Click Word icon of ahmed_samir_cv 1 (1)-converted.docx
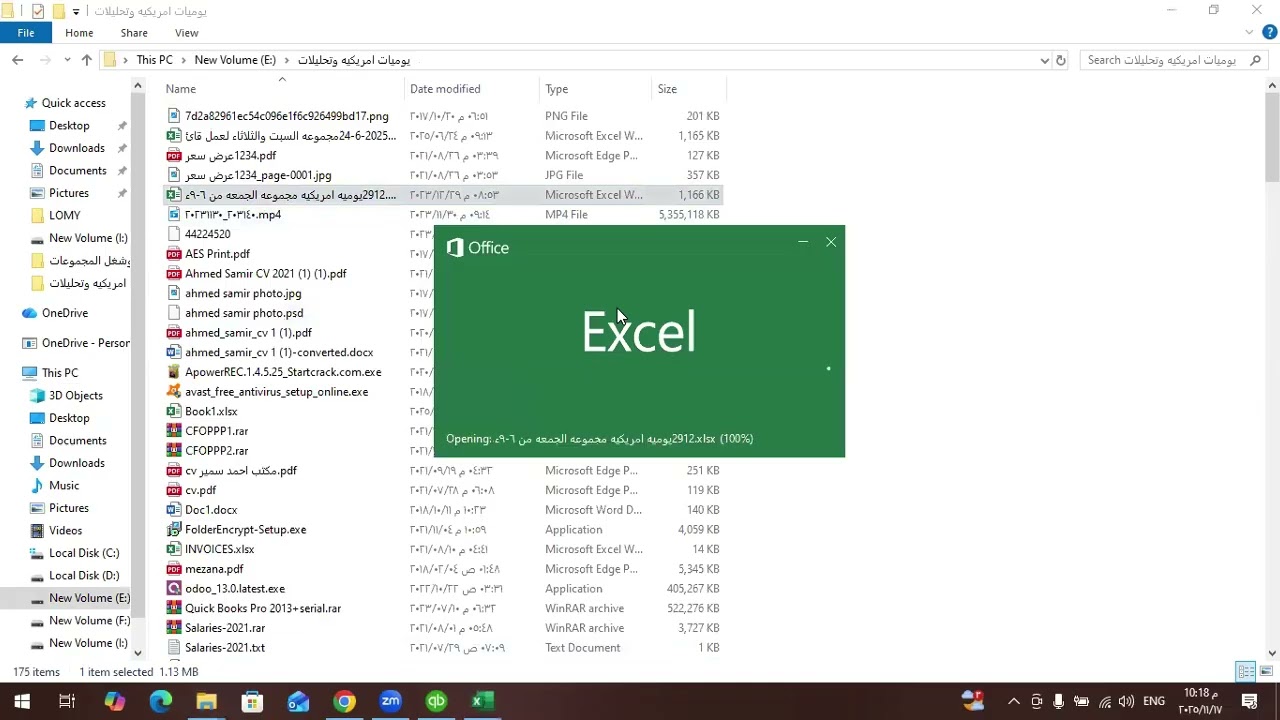Viewport: 1280px width, 720px height. (174, 352)
